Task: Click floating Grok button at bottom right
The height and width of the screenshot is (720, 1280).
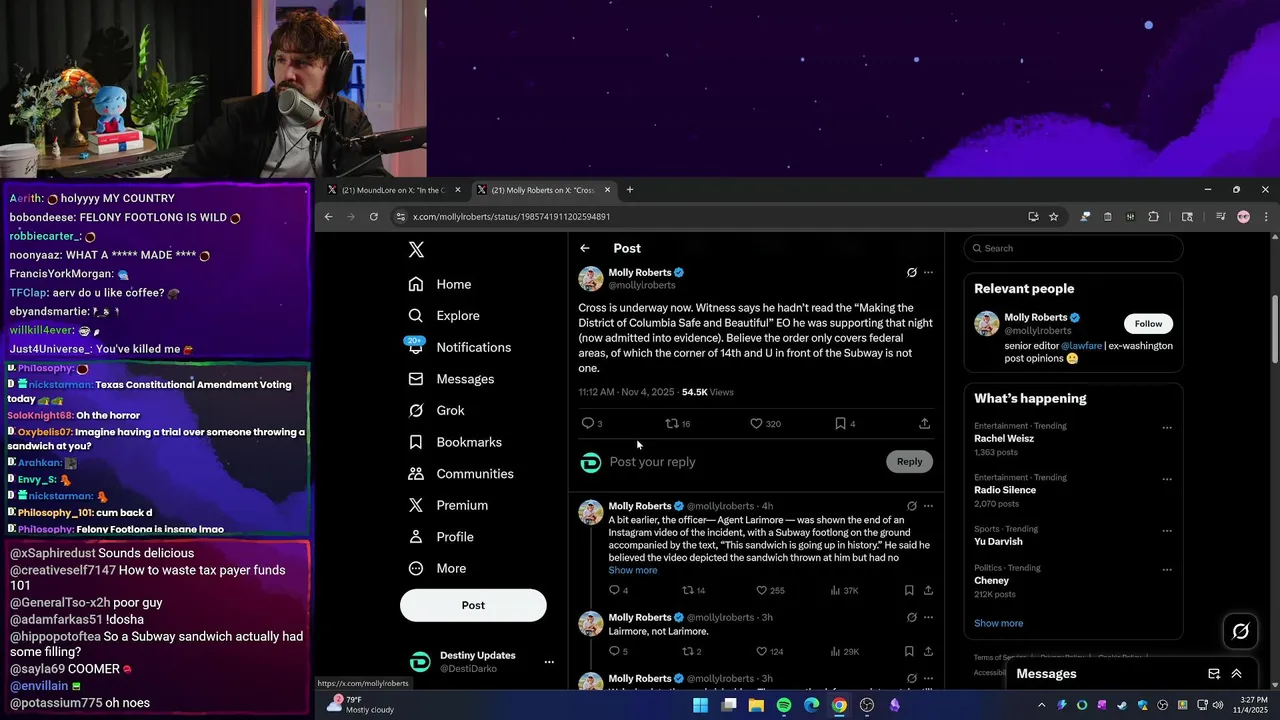Action: [x=1241, y=631]
